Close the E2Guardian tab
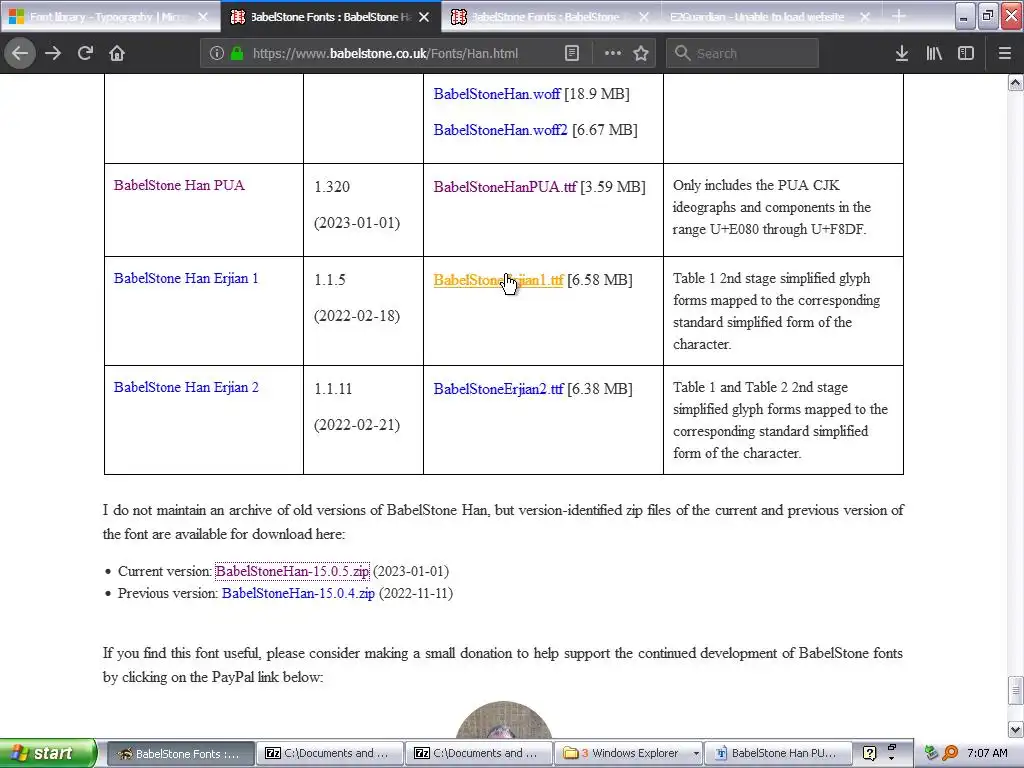The image size is (1024, 768). pyautogui.click(x=865, y=17)
